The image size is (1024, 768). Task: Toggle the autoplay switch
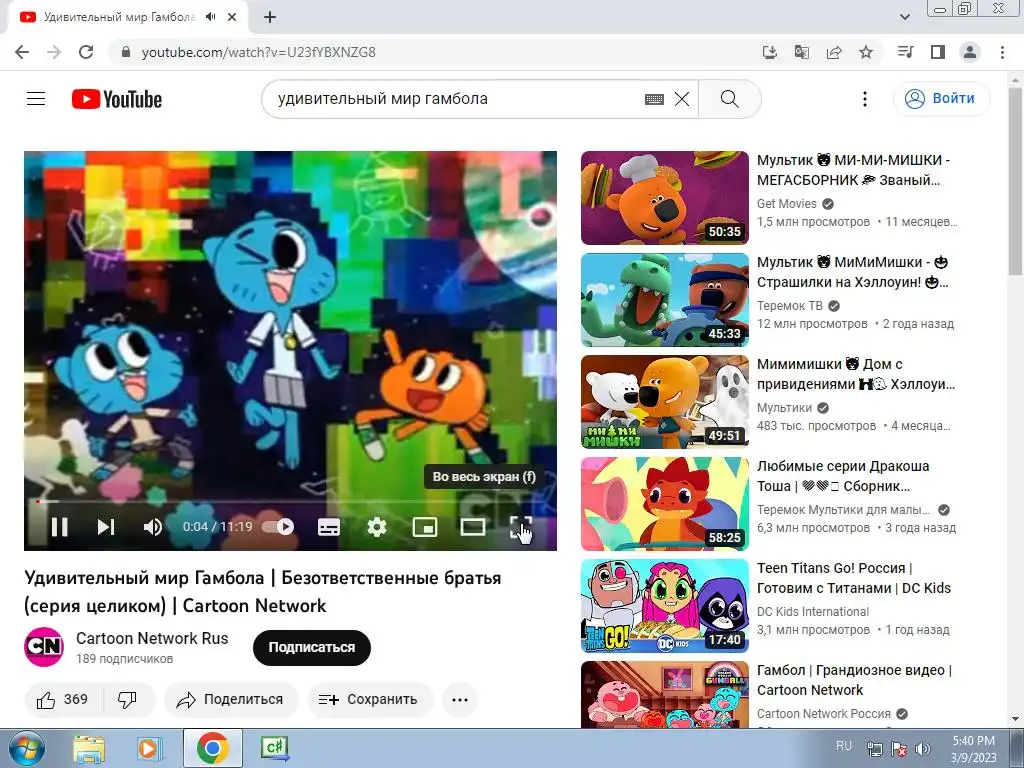click(278, 527)
